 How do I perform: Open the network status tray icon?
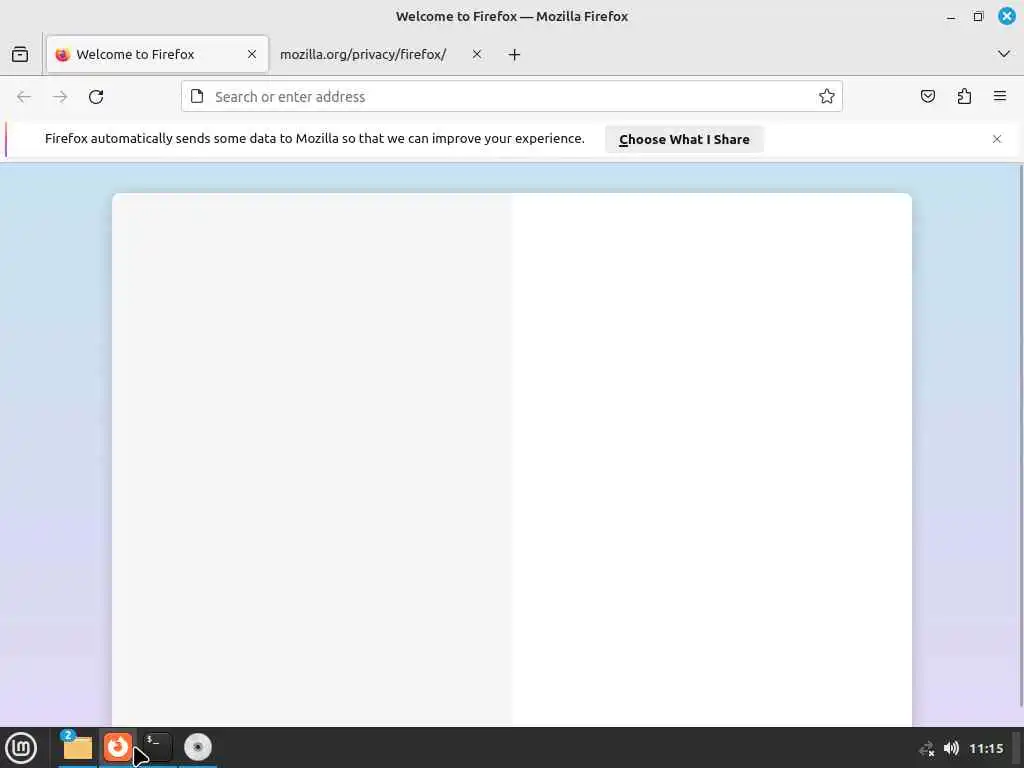(927, 749)
